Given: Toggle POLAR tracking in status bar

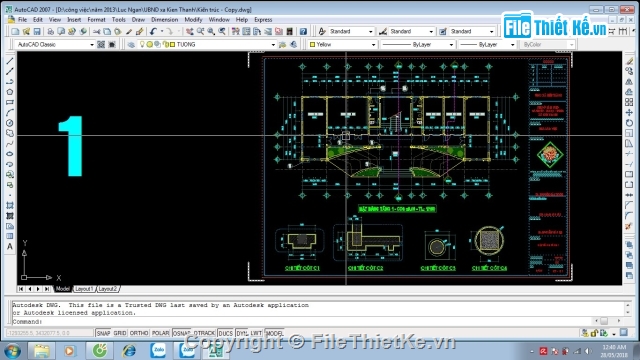Looking at the screenshot, I should [x=160, y=333].
